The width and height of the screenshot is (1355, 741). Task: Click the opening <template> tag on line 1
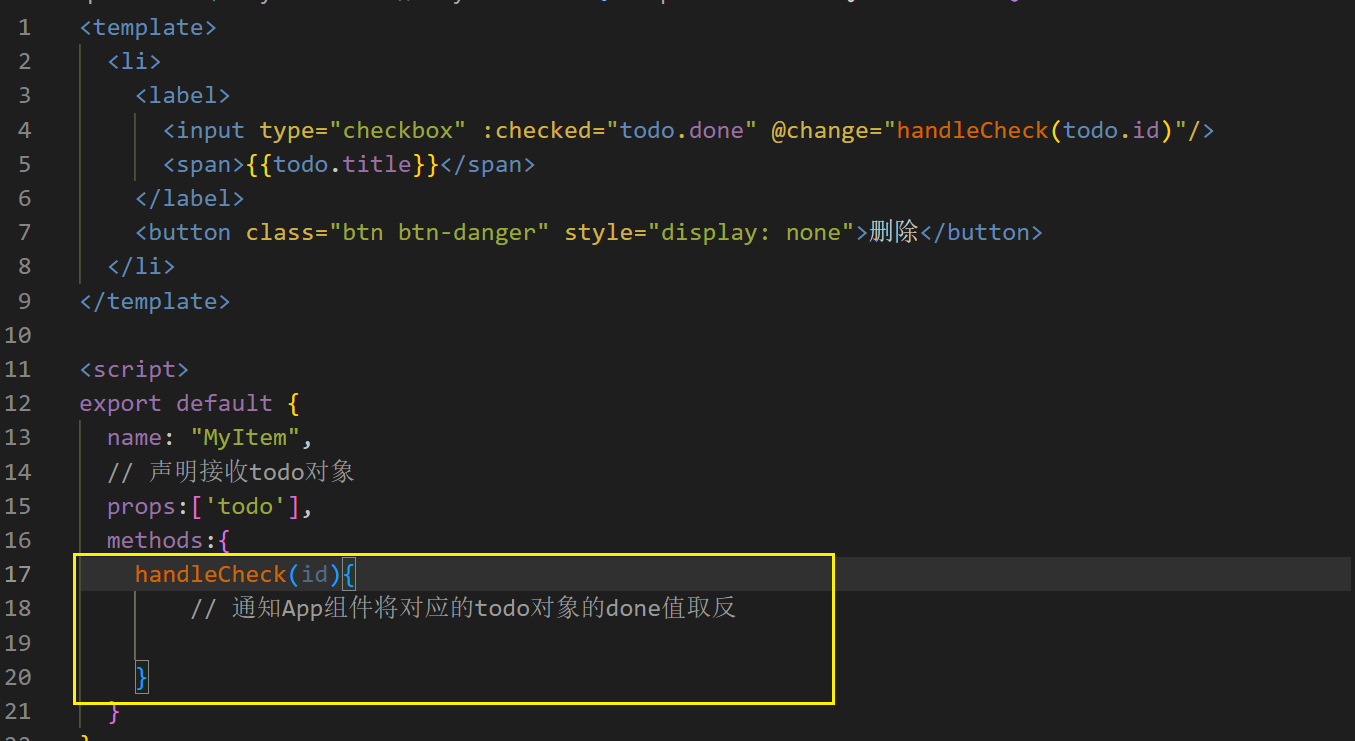point(148,27)
